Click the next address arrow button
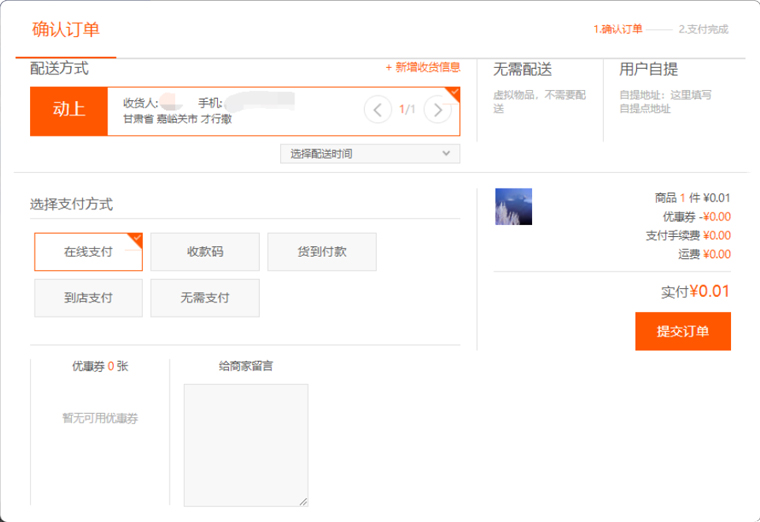 tap(437, 109)
